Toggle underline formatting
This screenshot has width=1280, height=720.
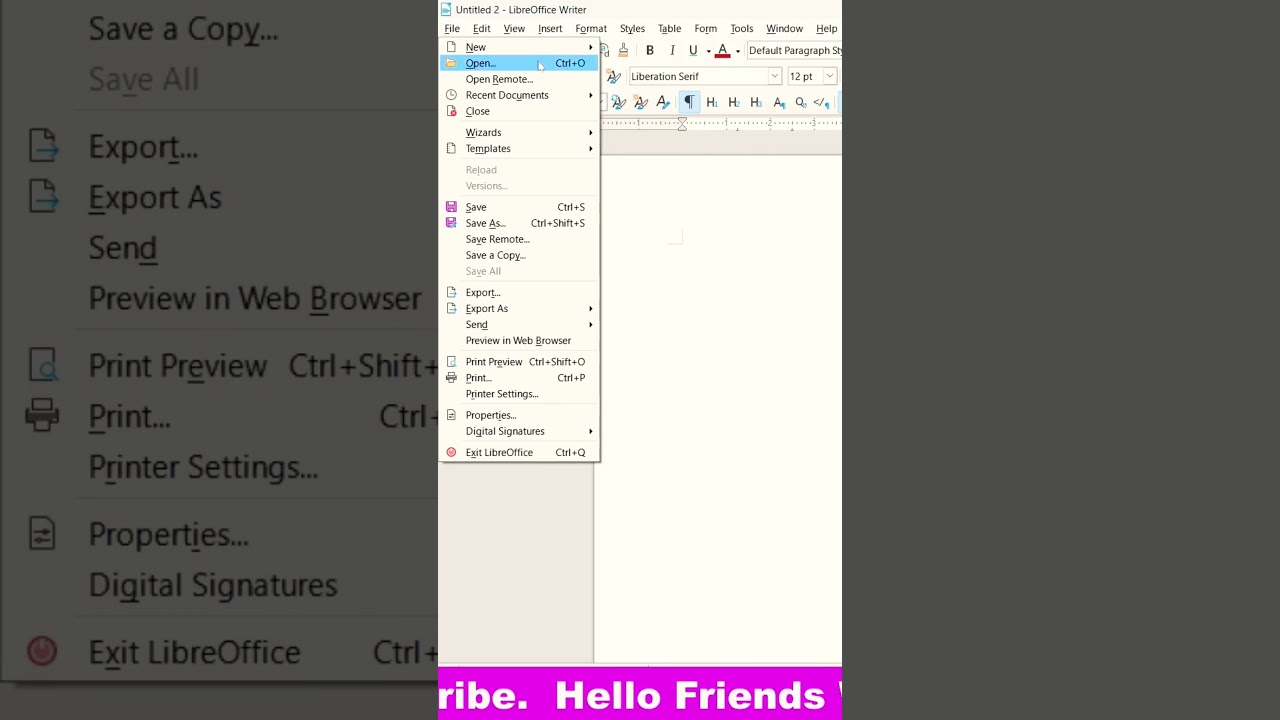[x=693, y=50]
